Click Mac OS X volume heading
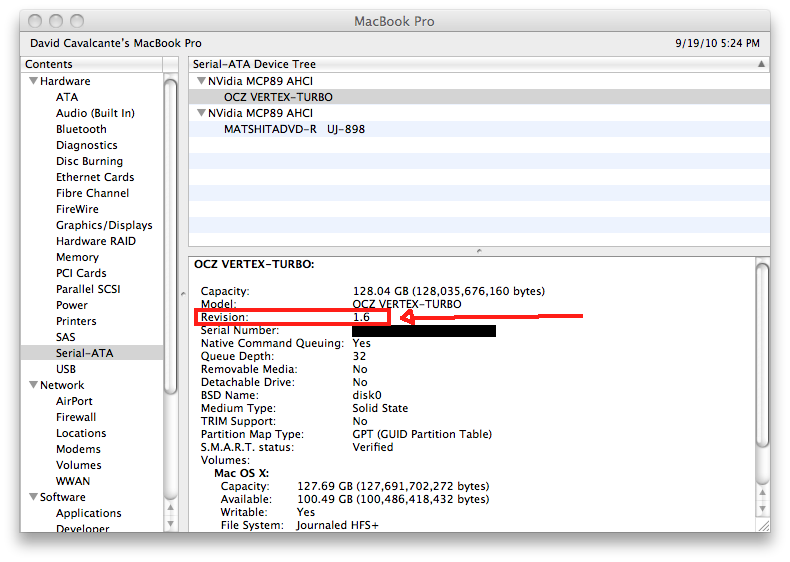The image size is (790, 562). click(241, 473)
